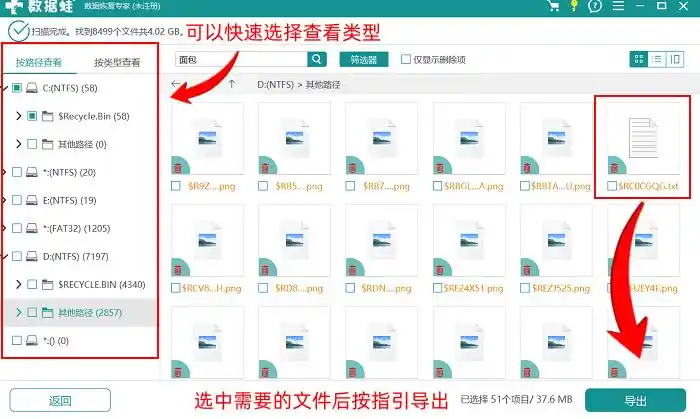This screenshot has width=700, height=419.
Task: Select file name $RCV8...H.png
Action: 212,288
